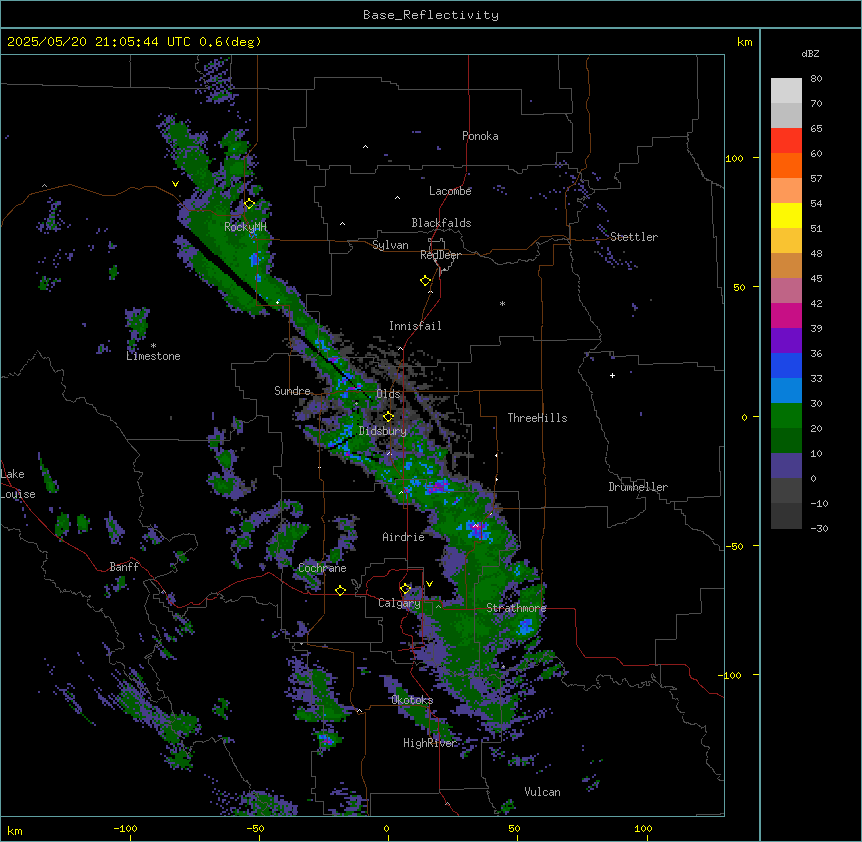Screen dimensions: 862x842
Task: Select the bright green 20-30 dBZ swatch
Action: point(786,416)
